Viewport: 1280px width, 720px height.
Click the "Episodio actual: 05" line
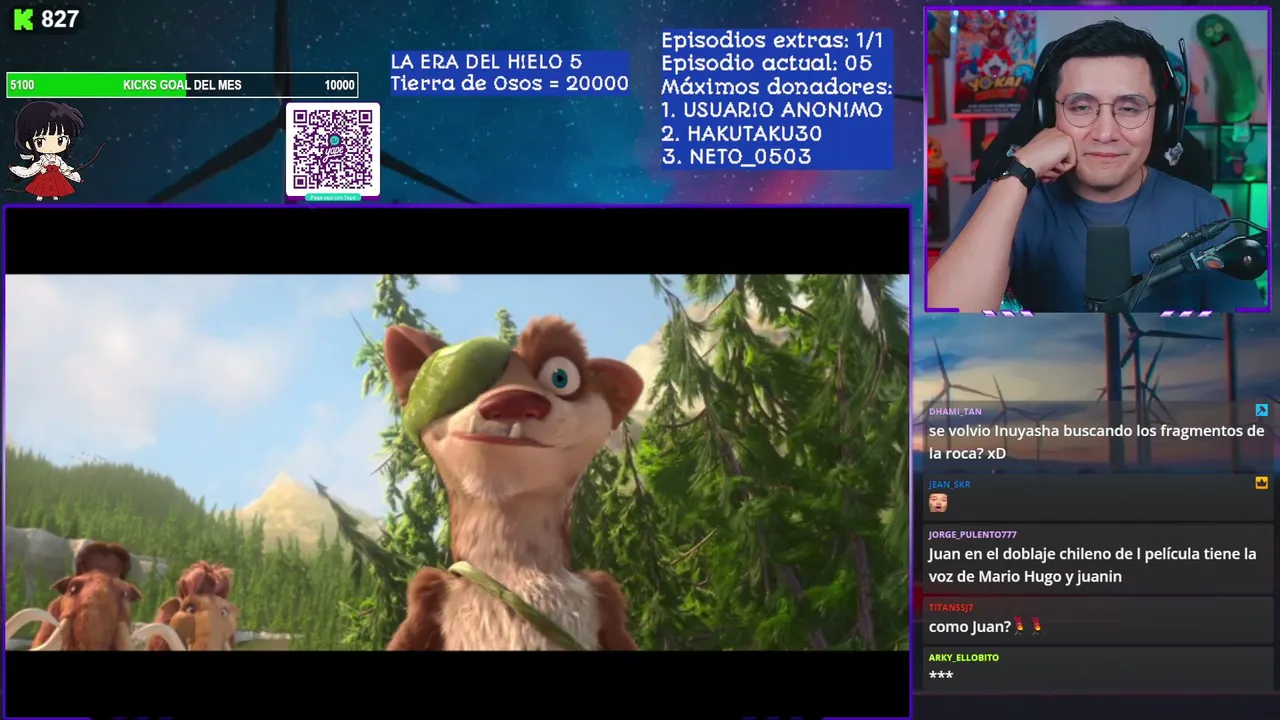coord(766,63)
